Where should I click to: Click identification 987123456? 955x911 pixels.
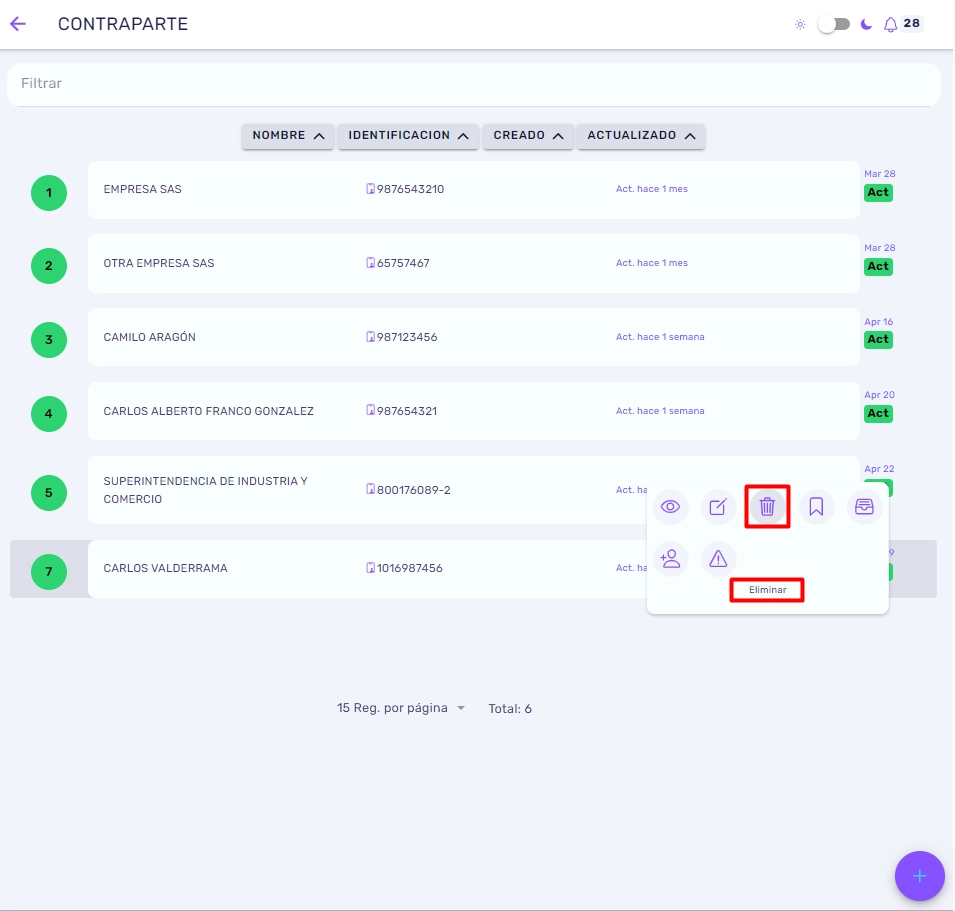coord(407,337)
